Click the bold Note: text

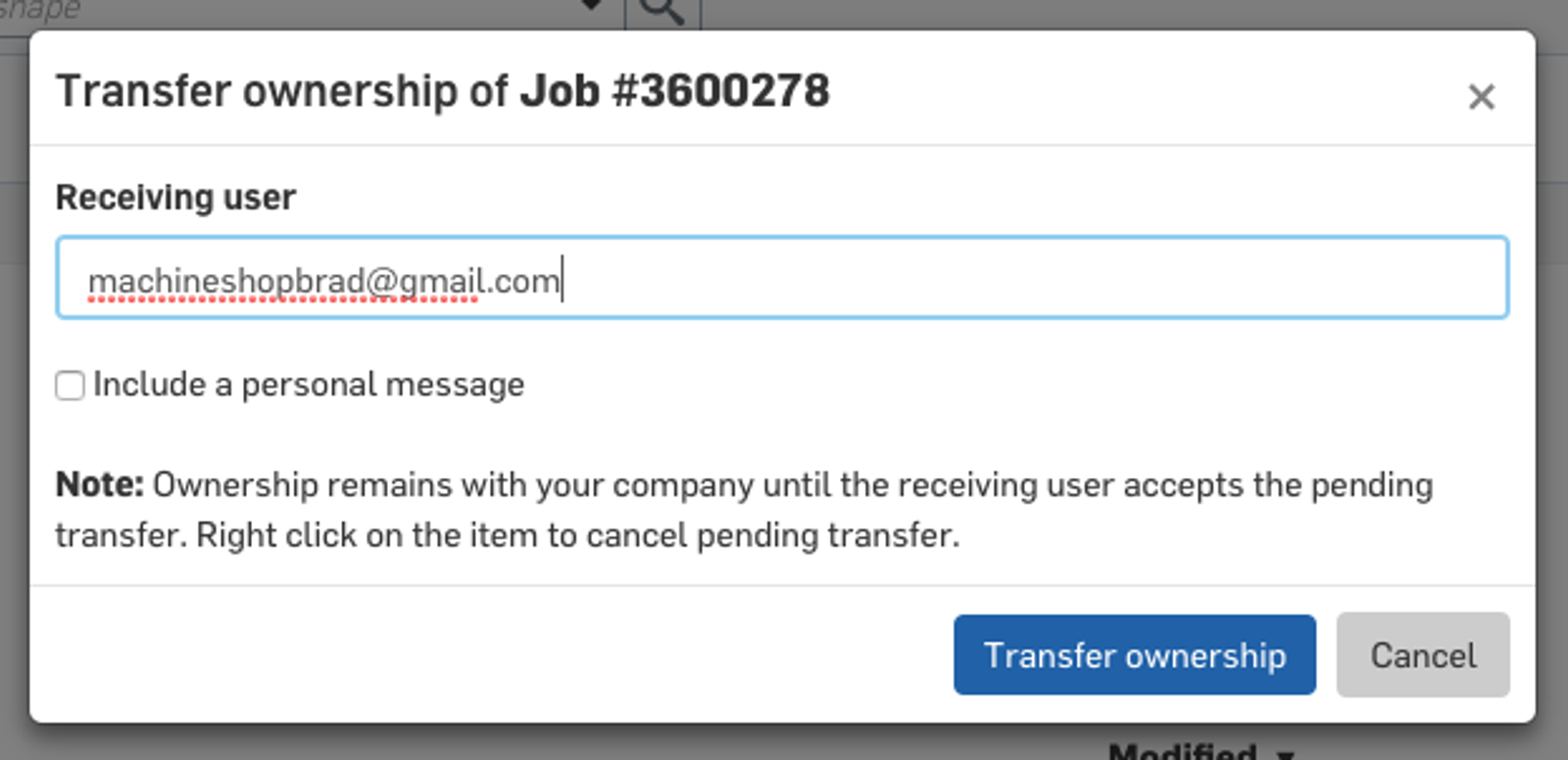pyautogui.click(x=99, y=485)
